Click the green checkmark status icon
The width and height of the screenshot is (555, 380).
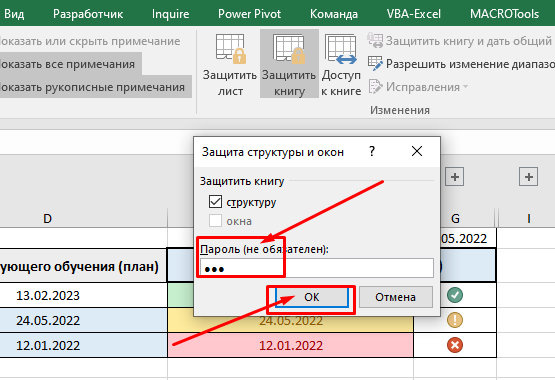click(x=455, y=295)
